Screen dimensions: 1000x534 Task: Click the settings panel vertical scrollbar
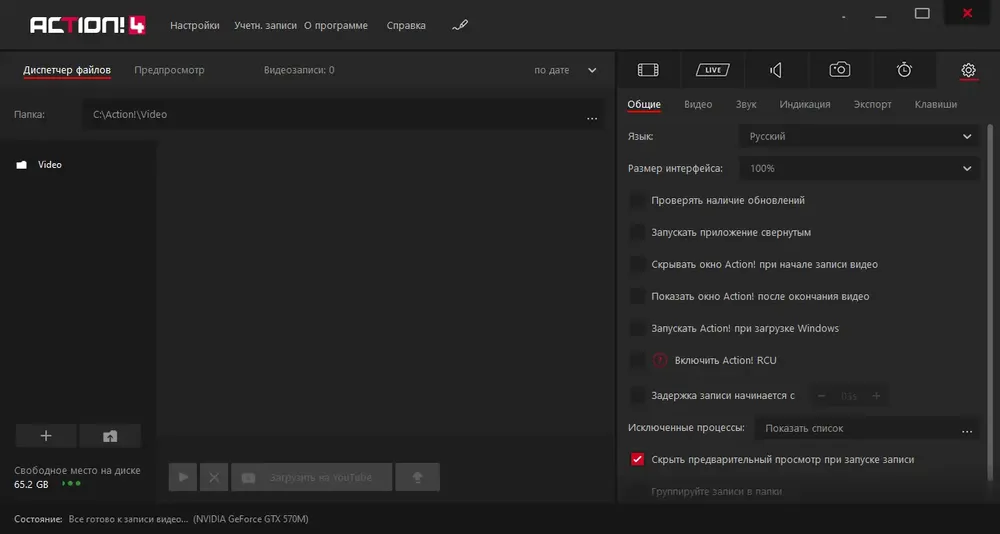[990, 303]
